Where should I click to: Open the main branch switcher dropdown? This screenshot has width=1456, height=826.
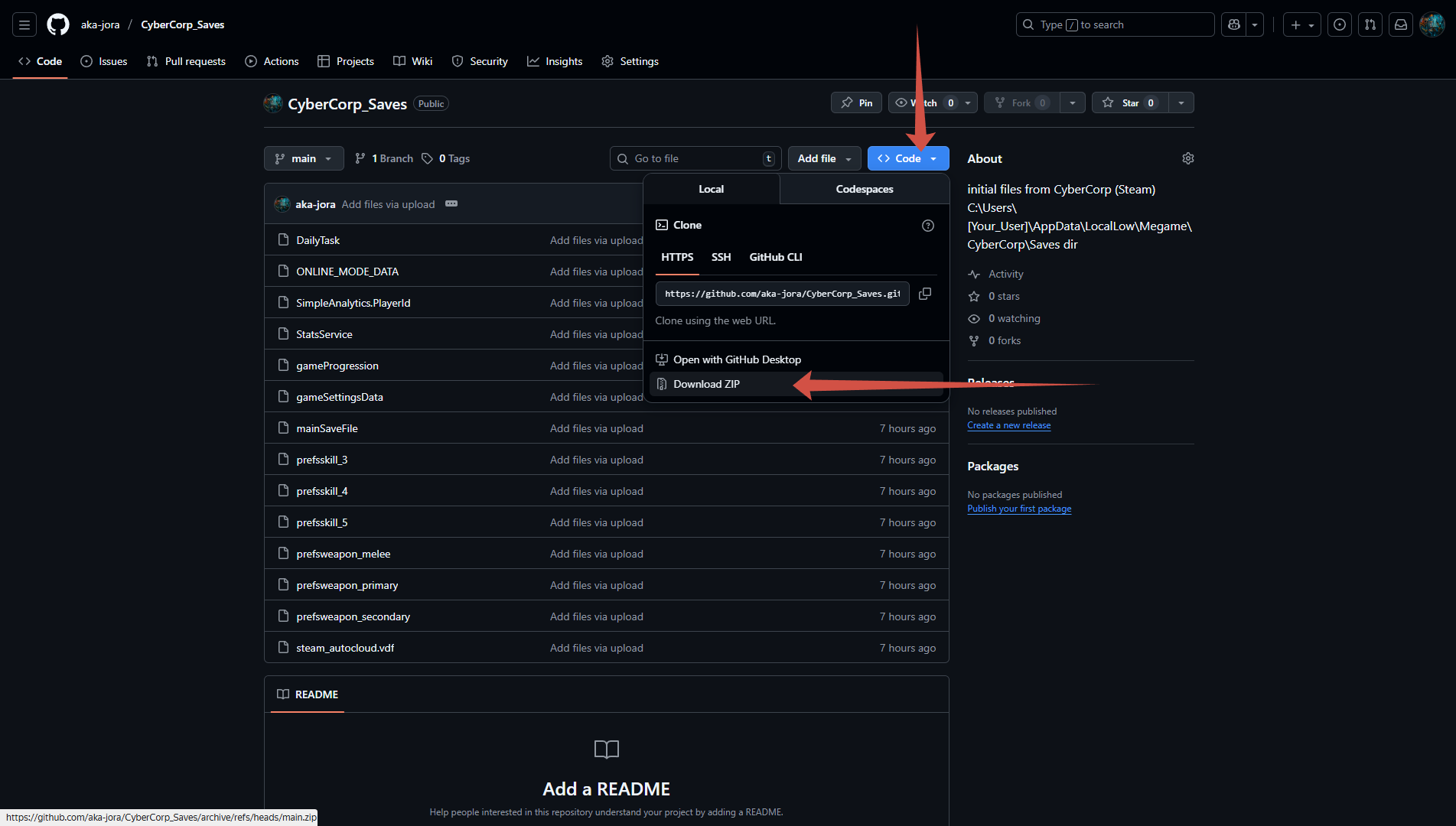click(x=304, y=158)
